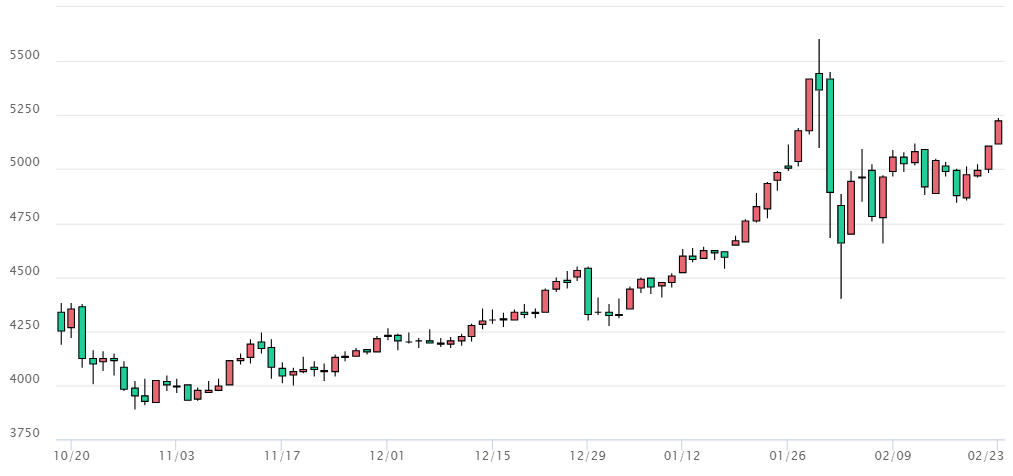Click the 01/26 date label

coord(787,456)
